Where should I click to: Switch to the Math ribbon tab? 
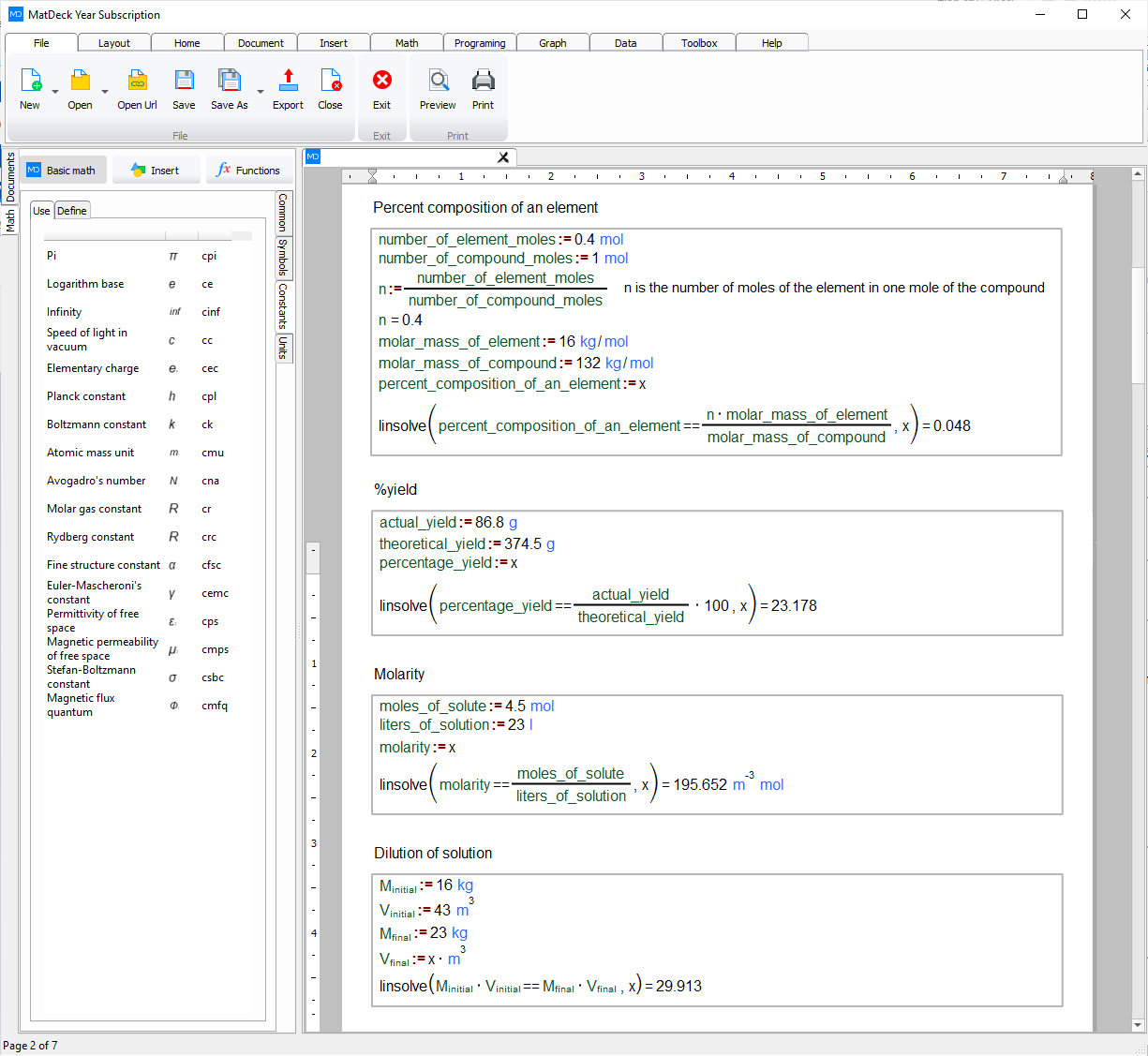tap(407, 42)
